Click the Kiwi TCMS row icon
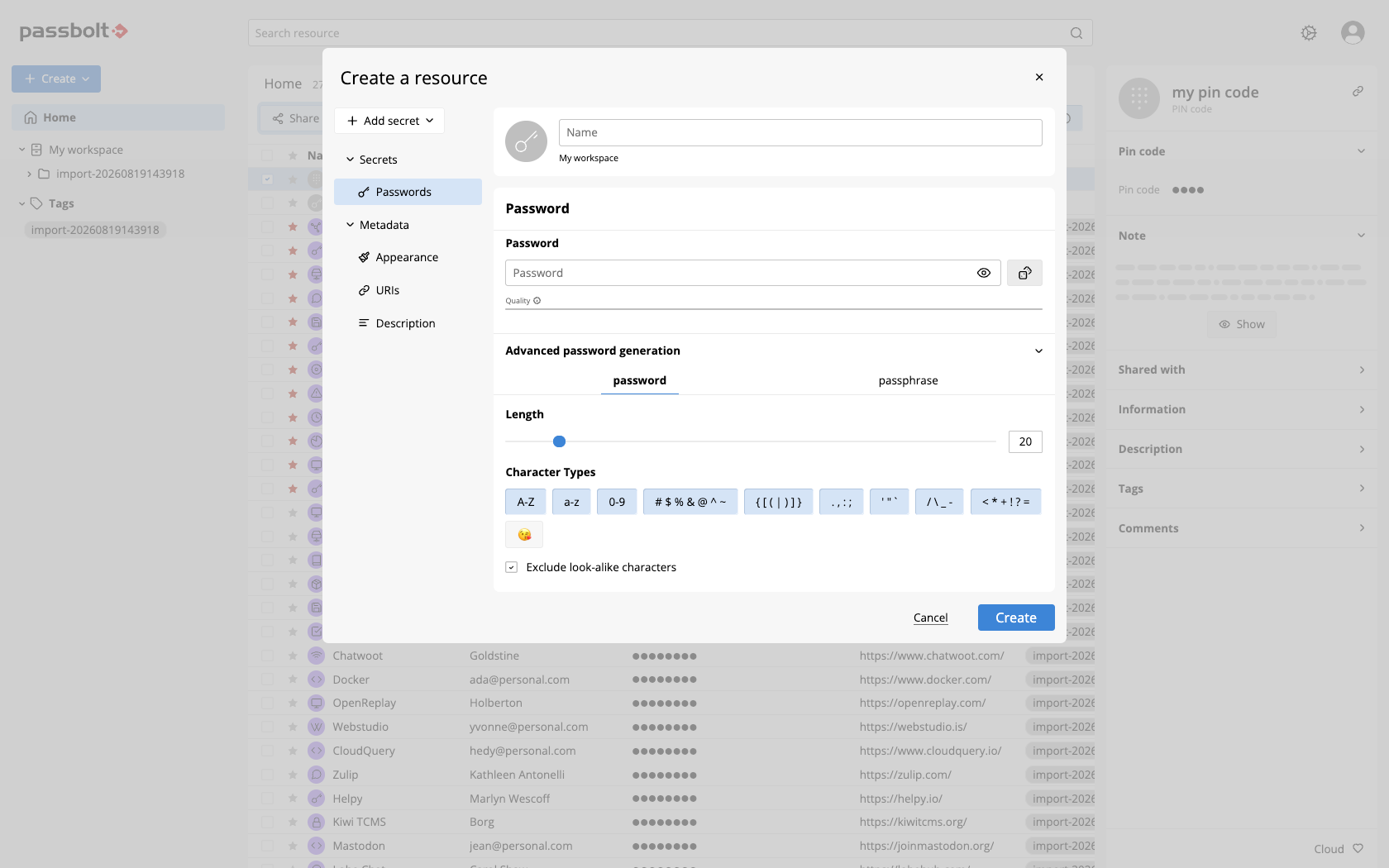 [x=316, y=822]
